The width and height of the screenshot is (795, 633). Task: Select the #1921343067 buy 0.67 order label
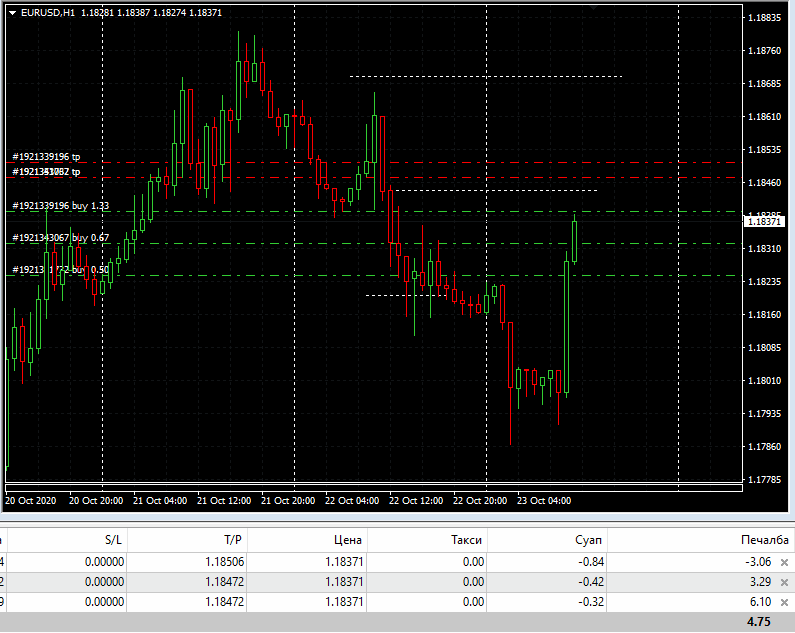pos(61,238)
